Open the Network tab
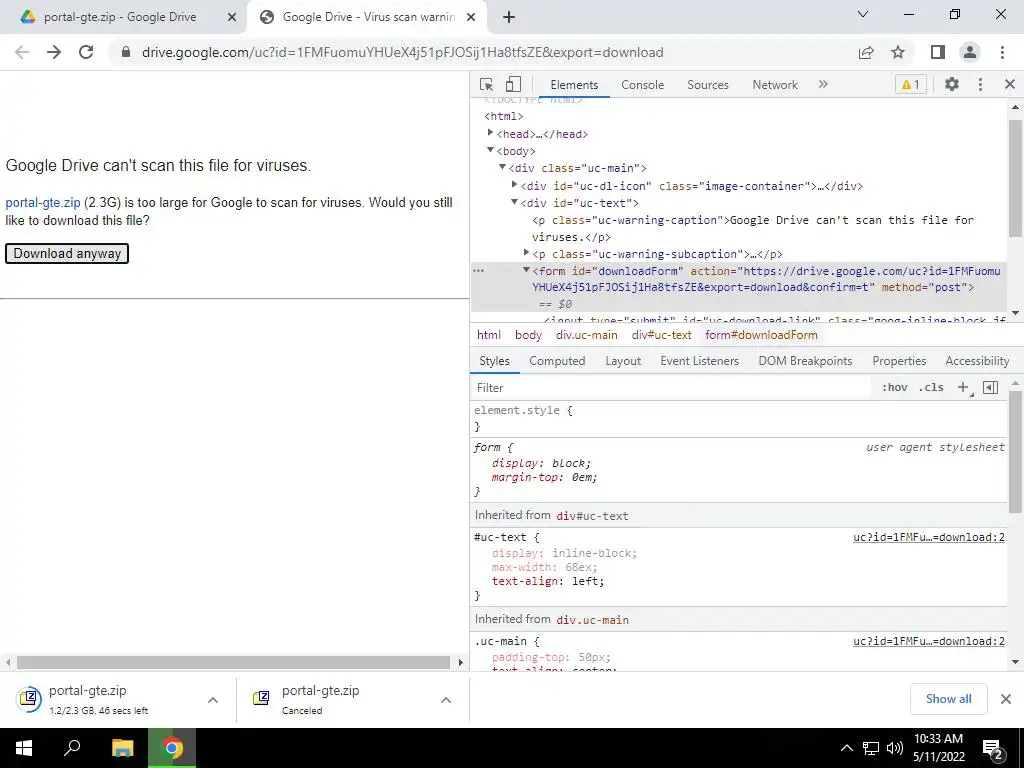 pyautogui.click(x=775, y=85)
